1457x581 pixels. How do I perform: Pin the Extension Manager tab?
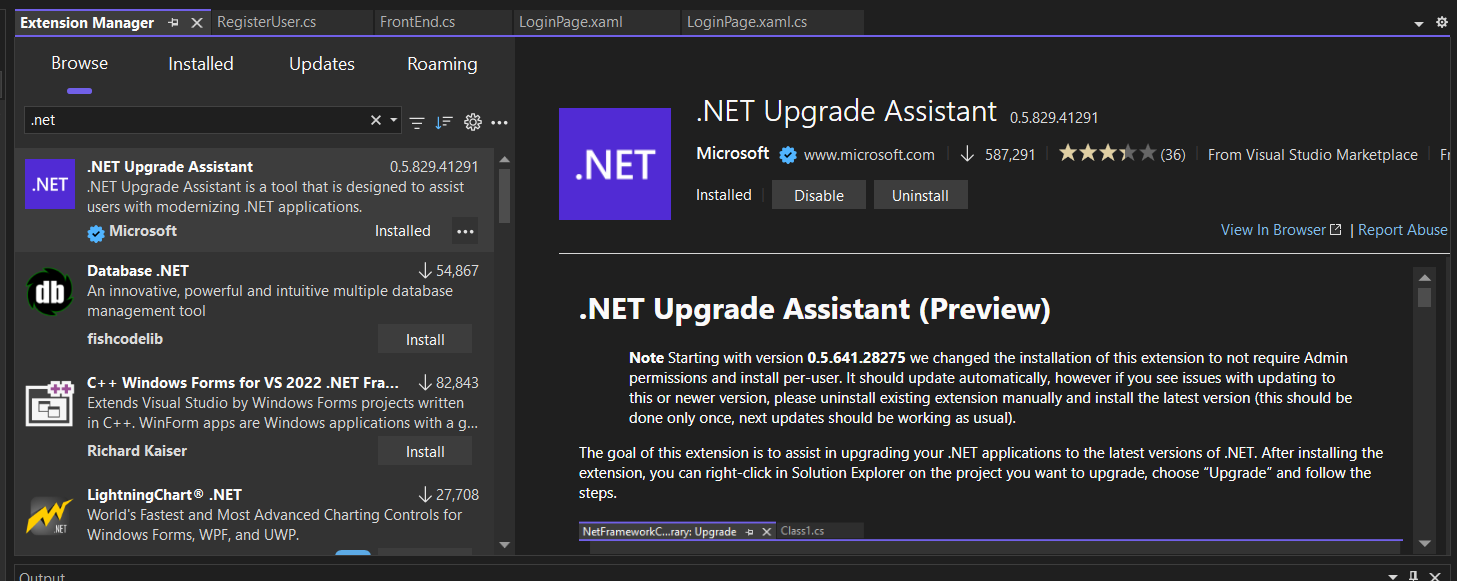173,22
